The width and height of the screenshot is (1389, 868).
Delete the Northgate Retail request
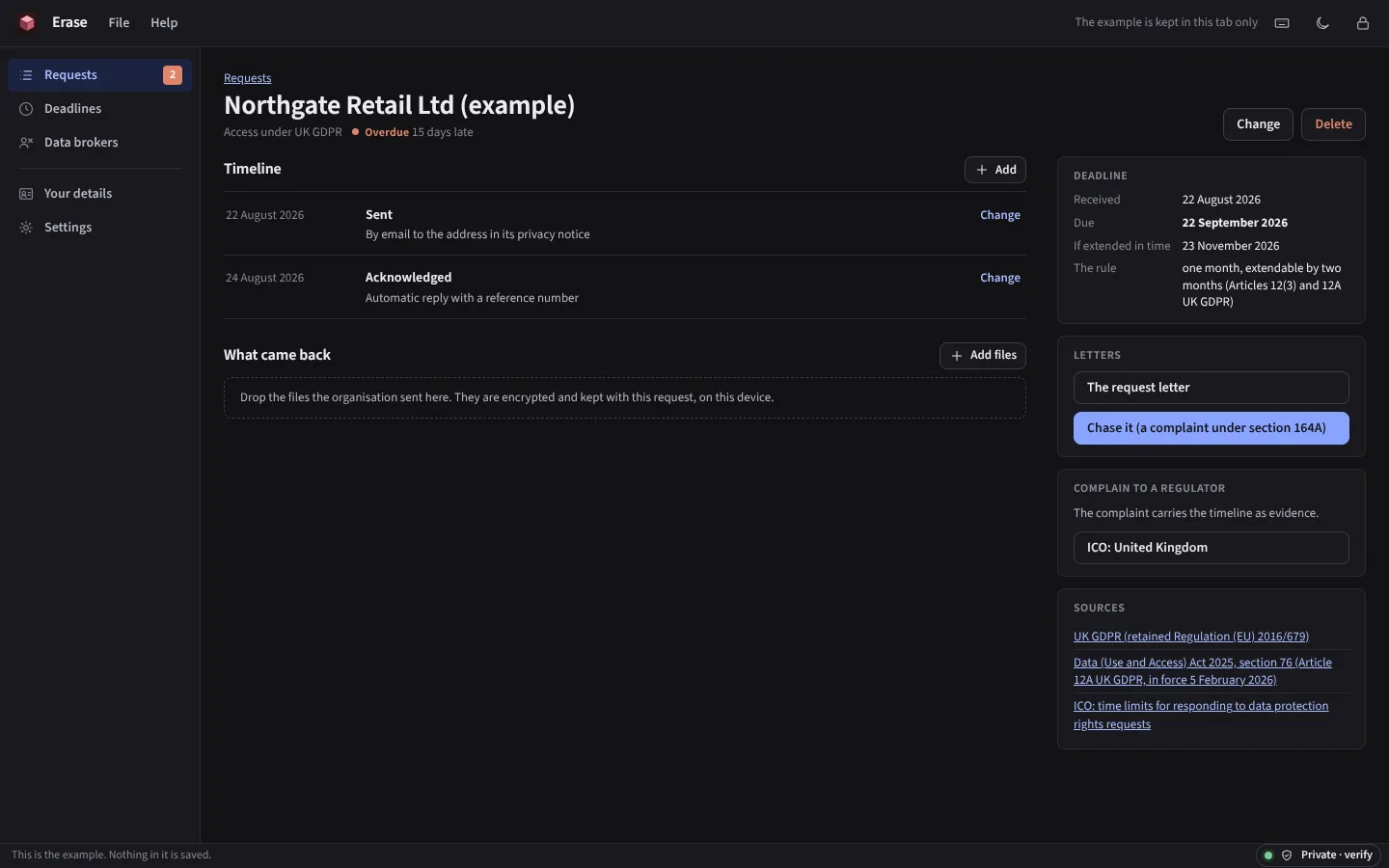click(1333, 124)
